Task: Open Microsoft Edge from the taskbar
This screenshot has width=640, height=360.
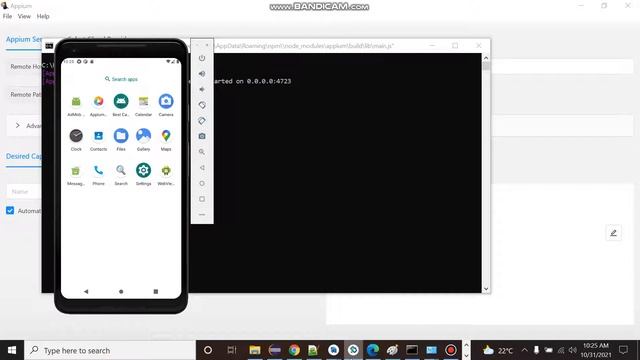Action: tap(372, 350)
